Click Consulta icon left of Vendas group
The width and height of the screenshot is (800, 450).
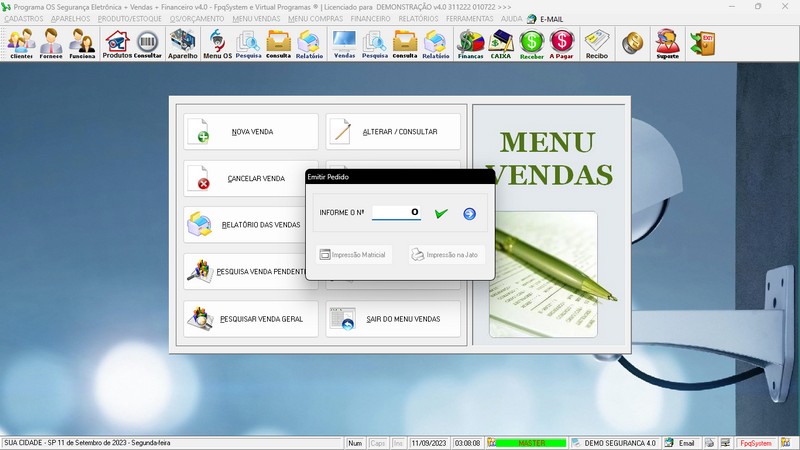coord(279,44)
